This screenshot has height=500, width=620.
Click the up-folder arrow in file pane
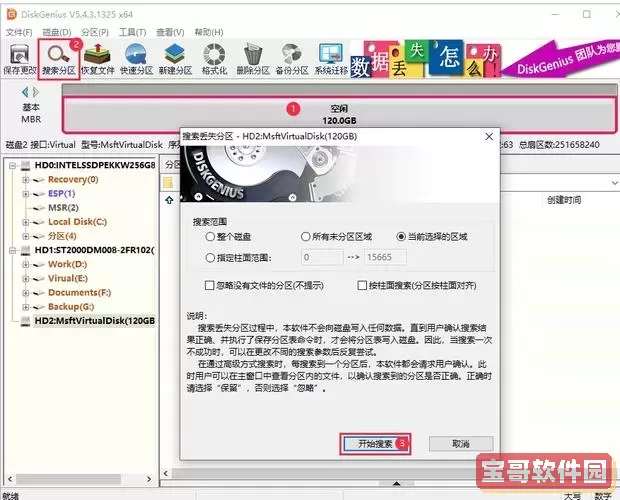(170, 200)
